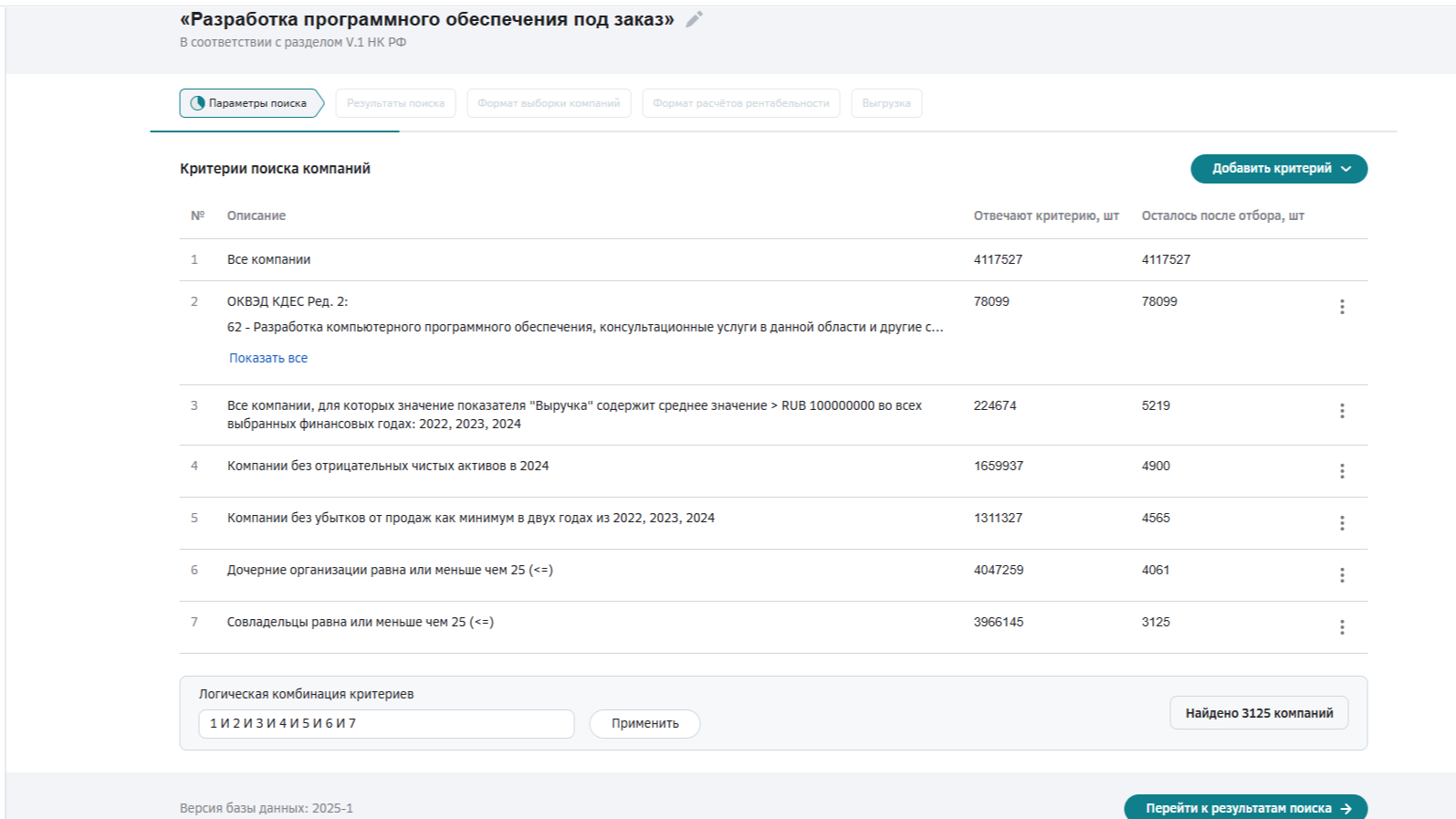The width and height of the screenshot is (1456, 819).
Task: Select the Все компании criterion row
Action: click(x=269, y=259)
